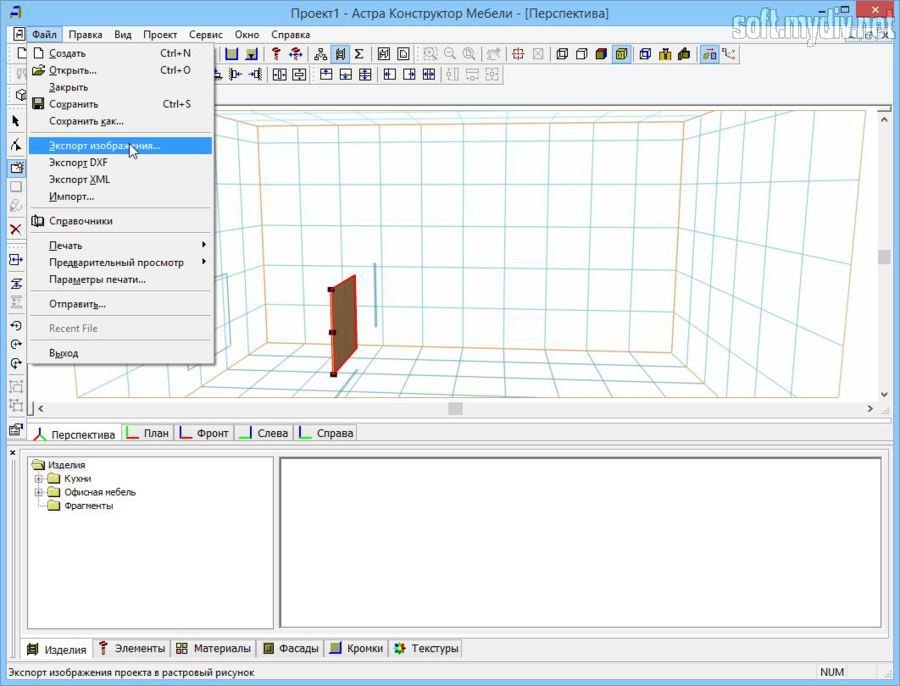Screen dimensions: 900x686
Task: Expand the Офисная мебель tree node
Action: (39, 492)
